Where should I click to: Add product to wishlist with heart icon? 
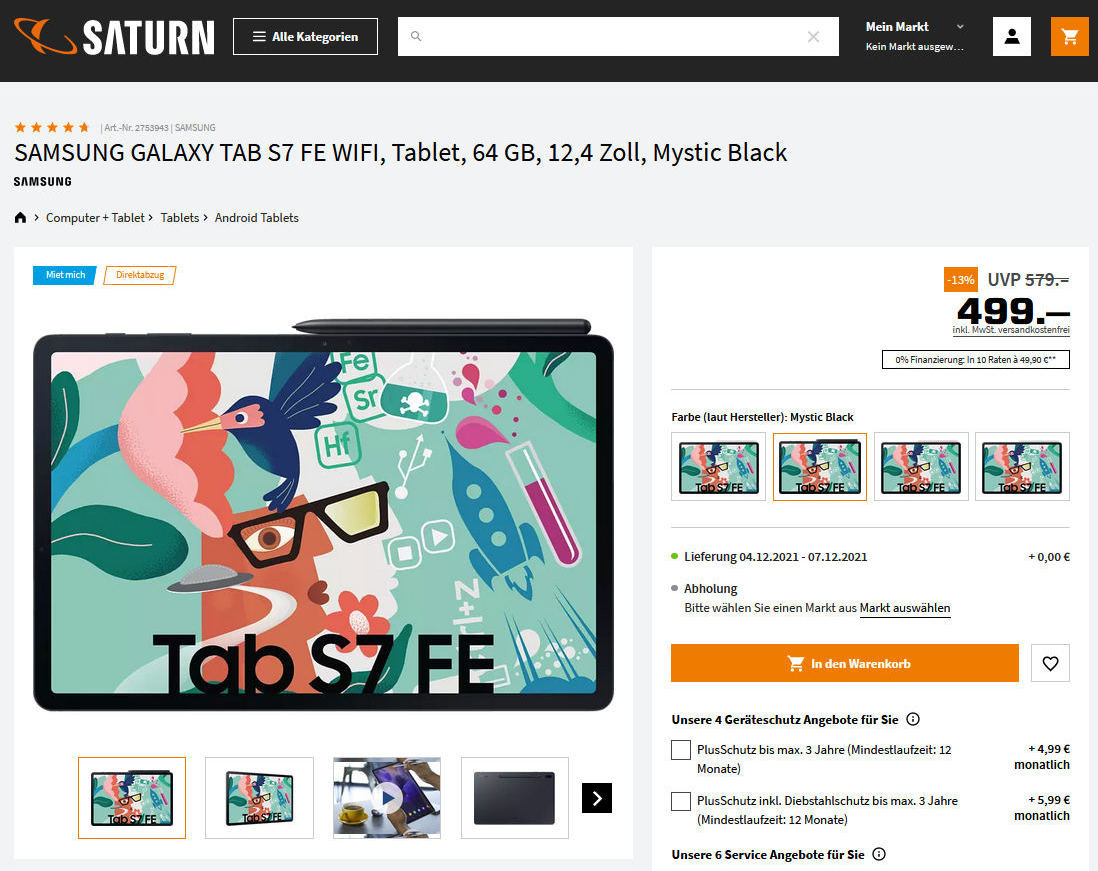click(x=1050, y=662)
